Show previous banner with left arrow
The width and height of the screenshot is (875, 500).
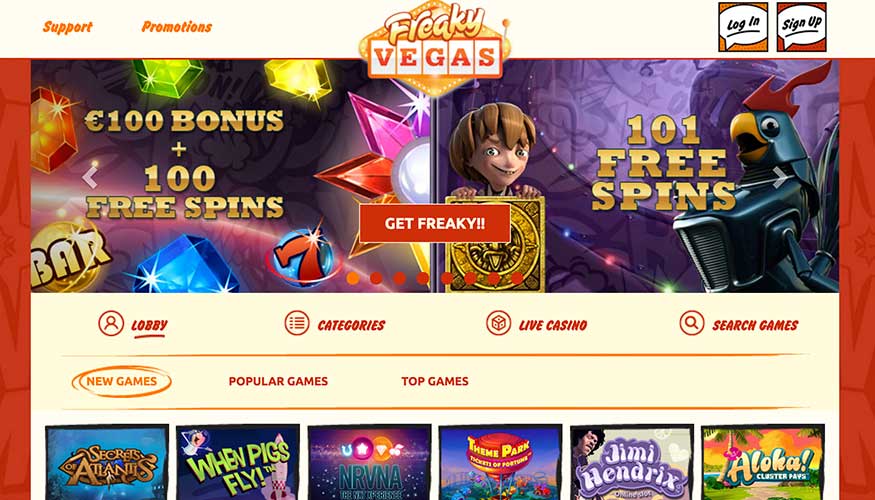tap(90, 177)
